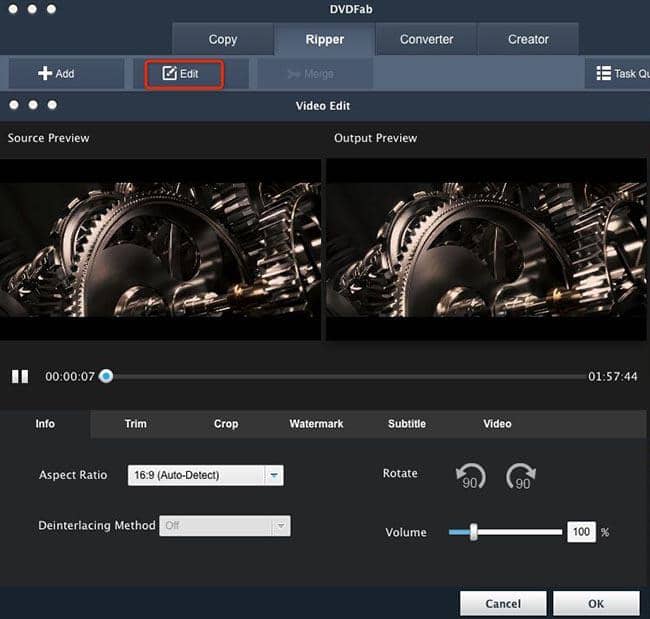Open the Task Queue list
Screen dimensions: 650x619
618,74
